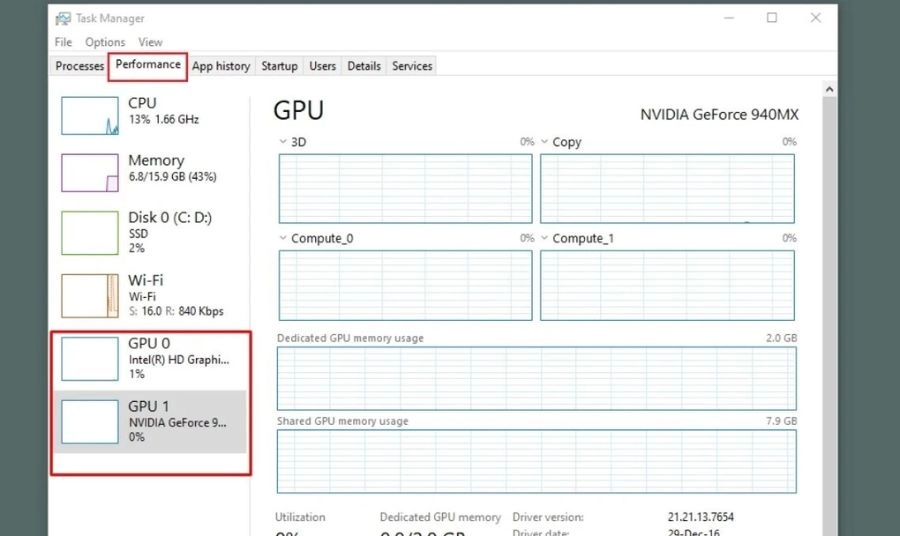Click driver version 21.21.13.7654 value

[701, 517]
